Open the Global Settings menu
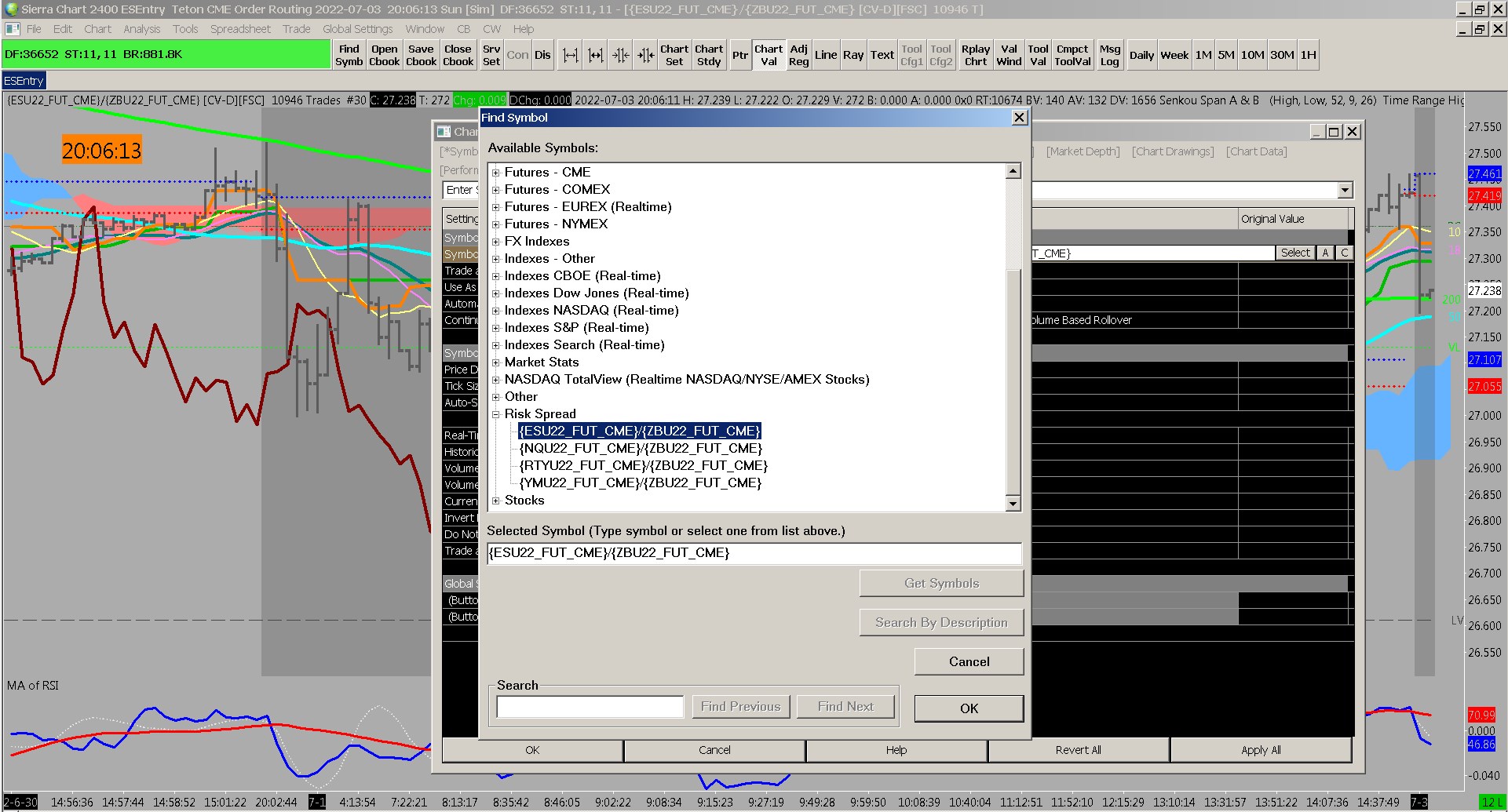Image resolution: width=1508 pixels, height=812 pixels. (x=357, y=29)
